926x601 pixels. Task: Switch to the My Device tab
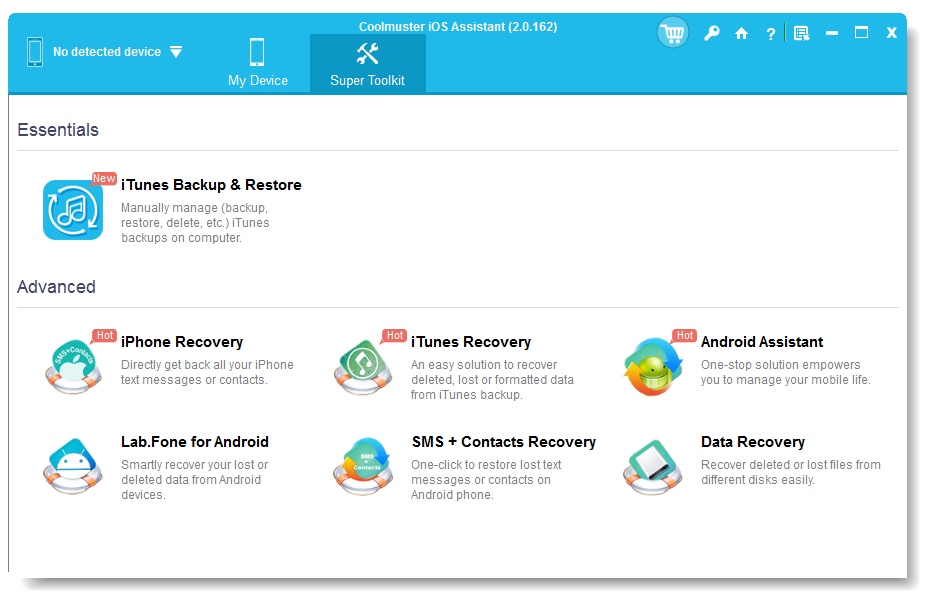coord(258,62)
